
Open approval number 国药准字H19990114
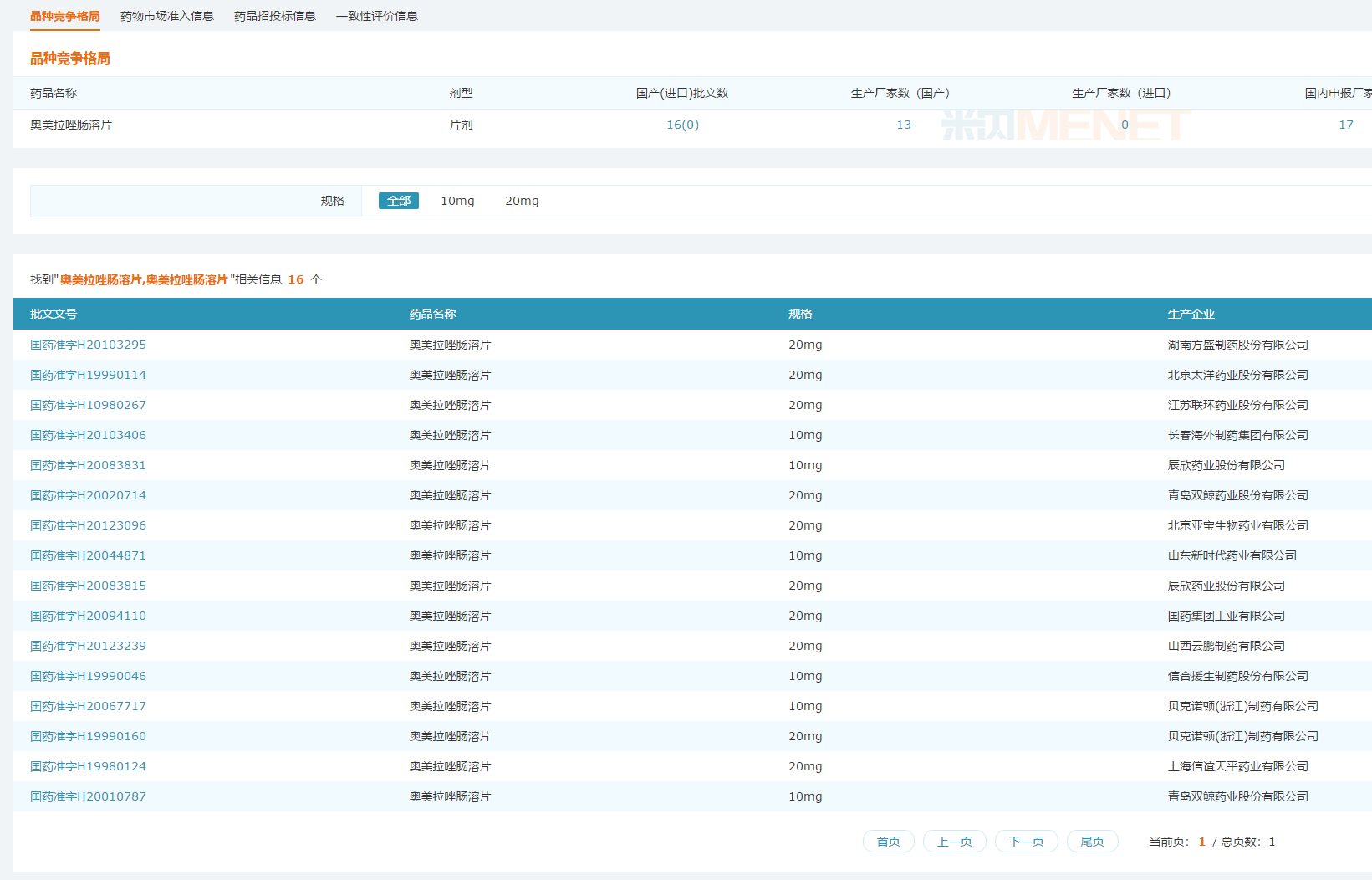[x=88, y=375]
